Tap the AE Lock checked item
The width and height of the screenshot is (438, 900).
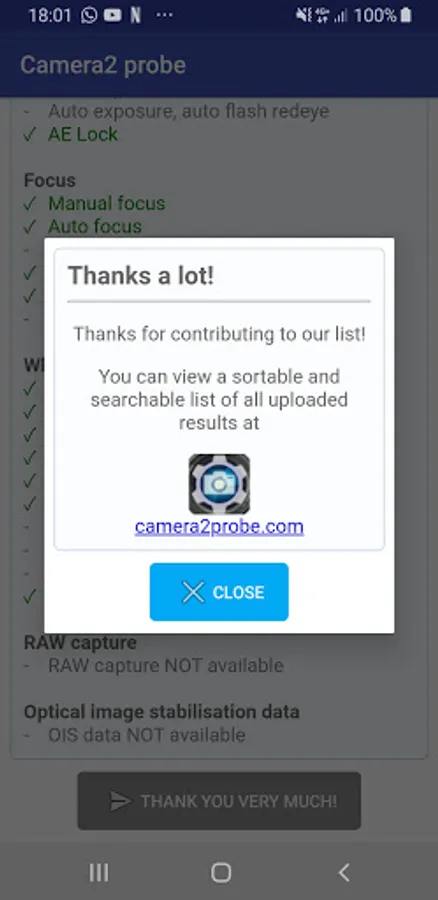point(83,134)
